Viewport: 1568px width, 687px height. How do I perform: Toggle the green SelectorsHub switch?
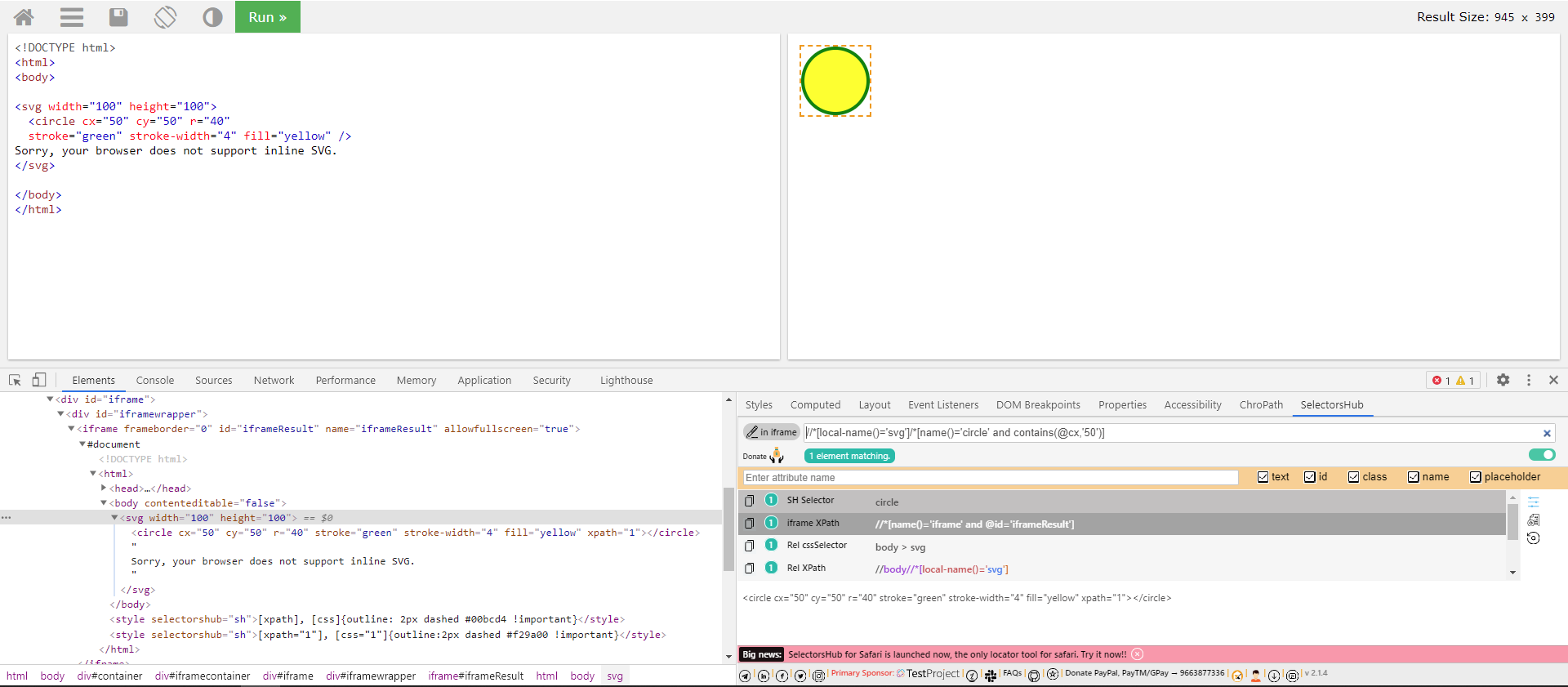coord(1542,455)
